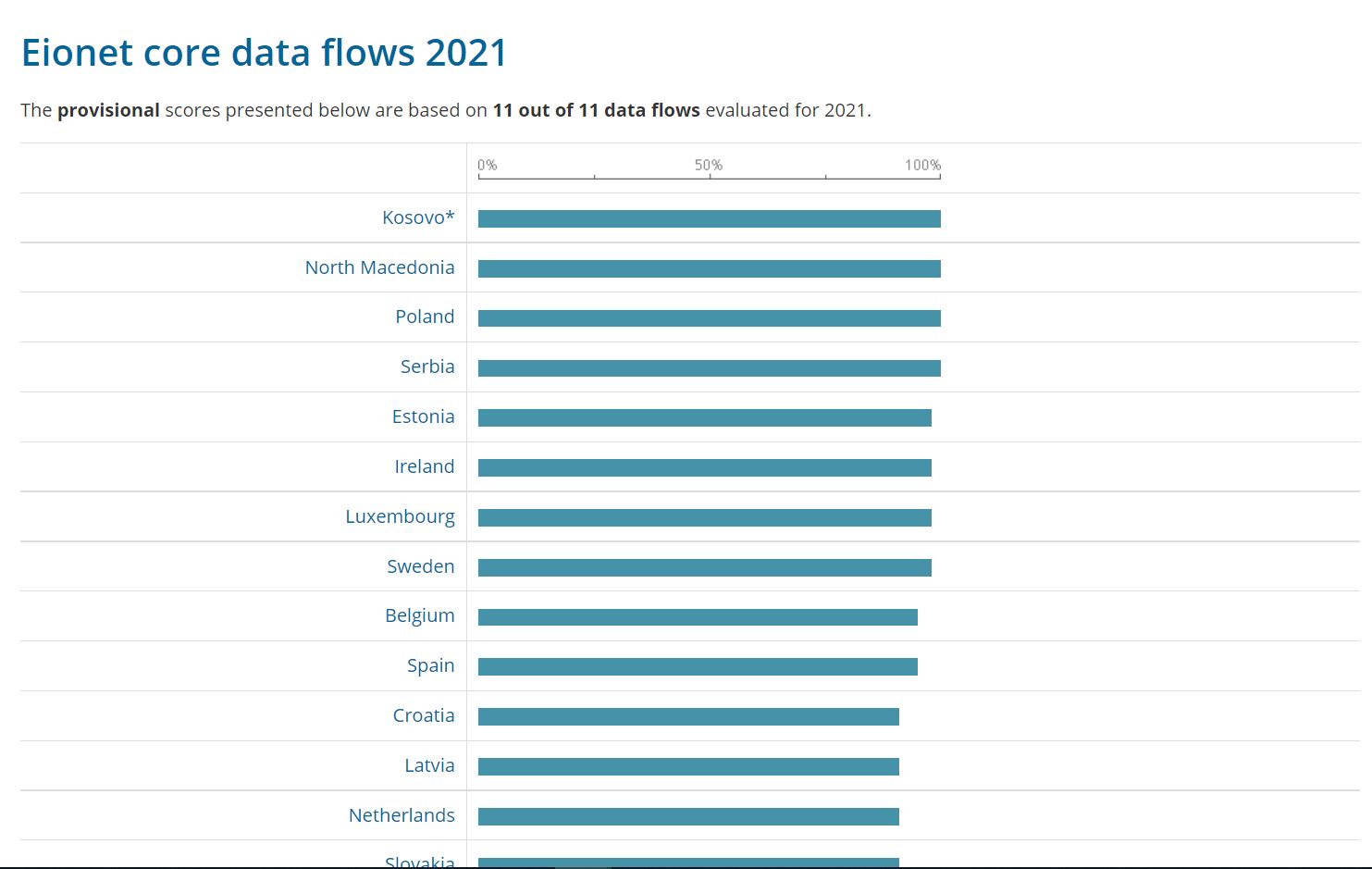Open the Kosovo* country link

418,217
